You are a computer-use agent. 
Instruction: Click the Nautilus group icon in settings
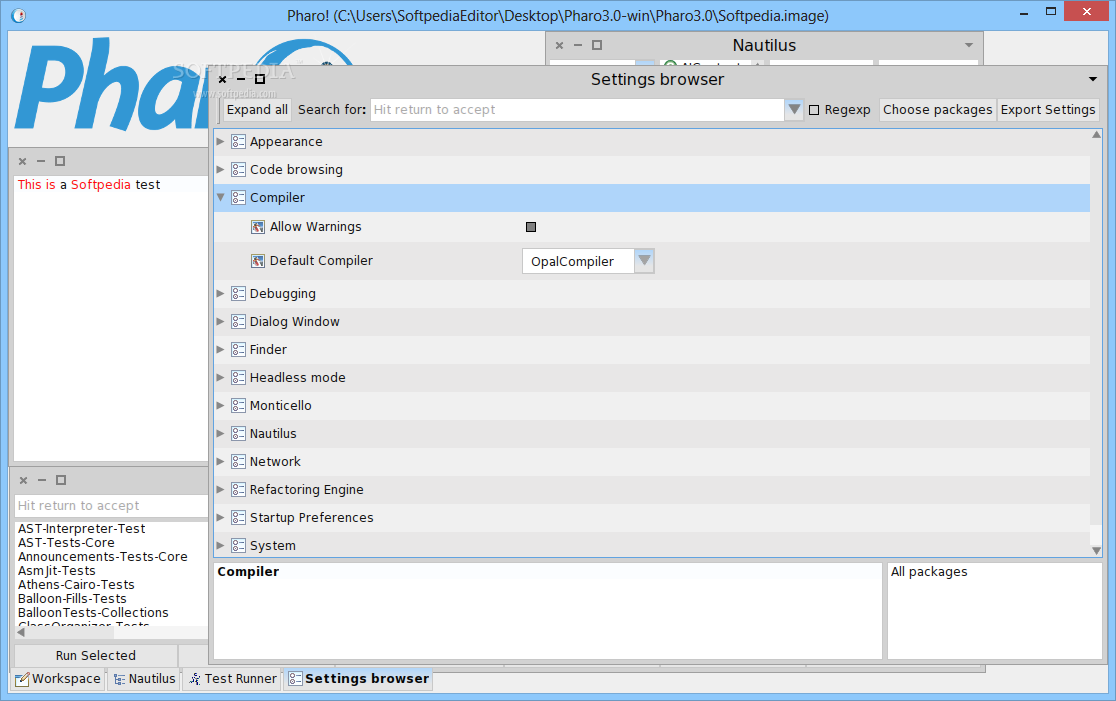[x=238, y=433]
